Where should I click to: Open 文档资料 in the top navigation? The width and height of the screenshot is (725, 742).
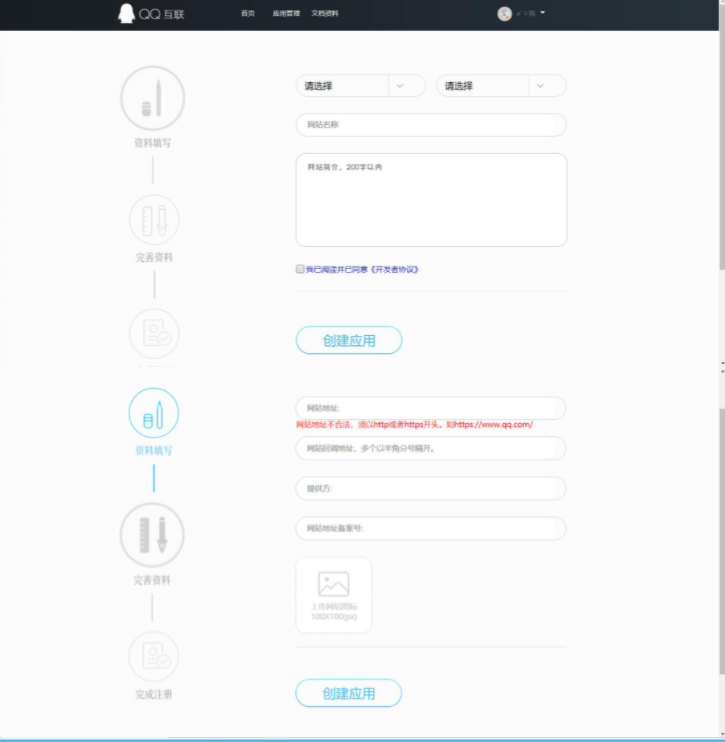pyautogui.click(x=325, y=14)
